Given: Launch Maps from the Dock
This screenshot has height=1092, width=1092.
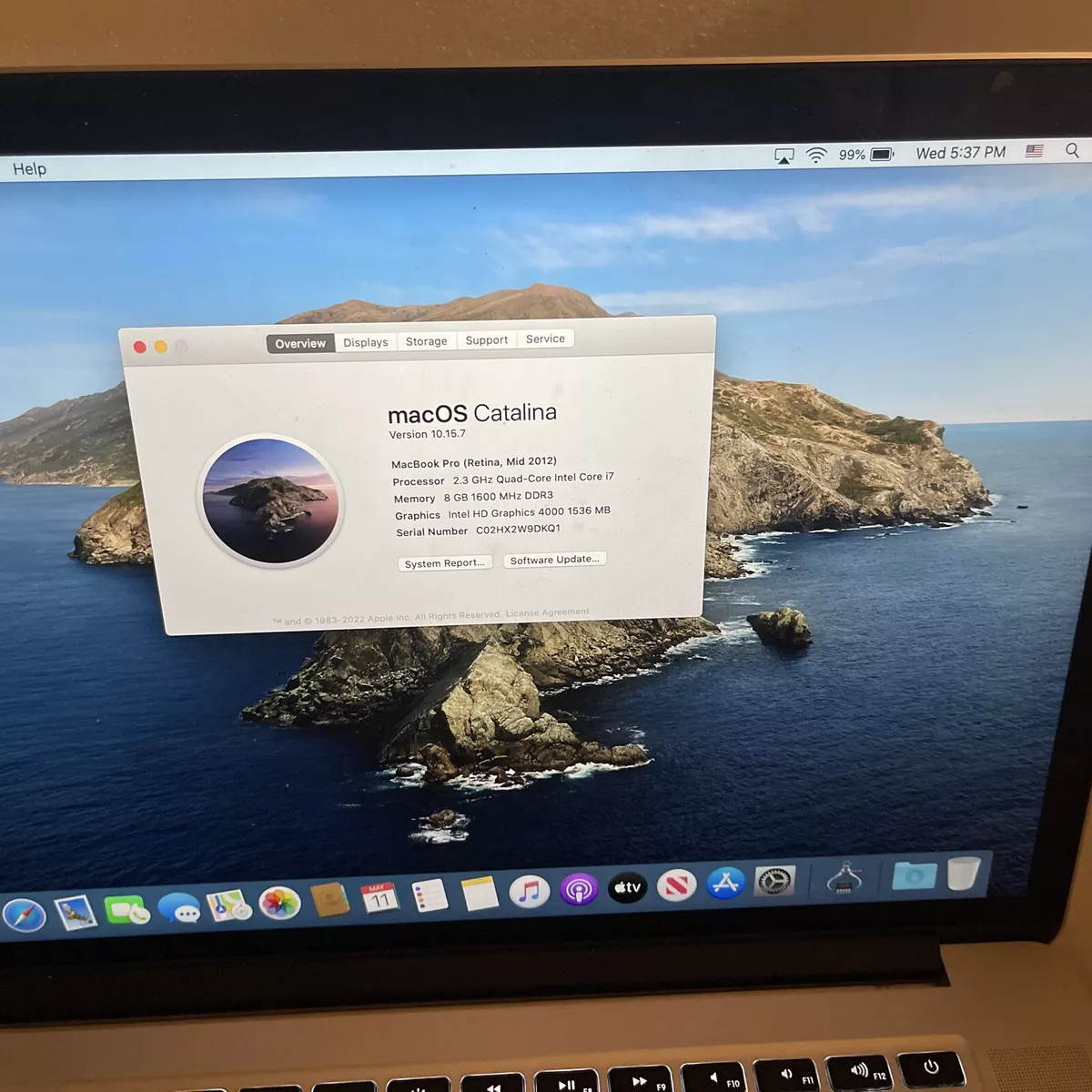Looking at the screenshot, I should click(229, 905).
